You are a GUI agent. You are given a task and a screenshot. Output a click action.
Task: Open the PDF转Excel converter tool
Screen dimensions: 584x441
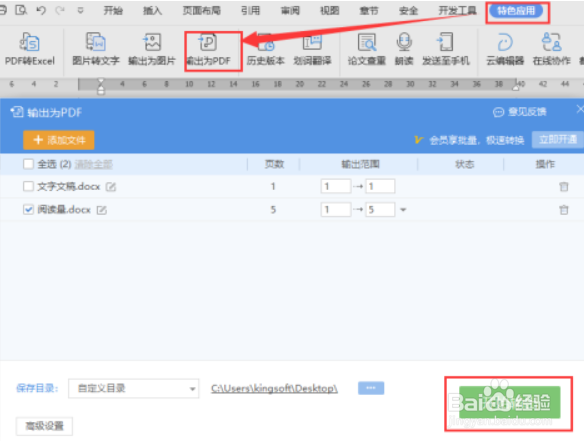(30, 49)
